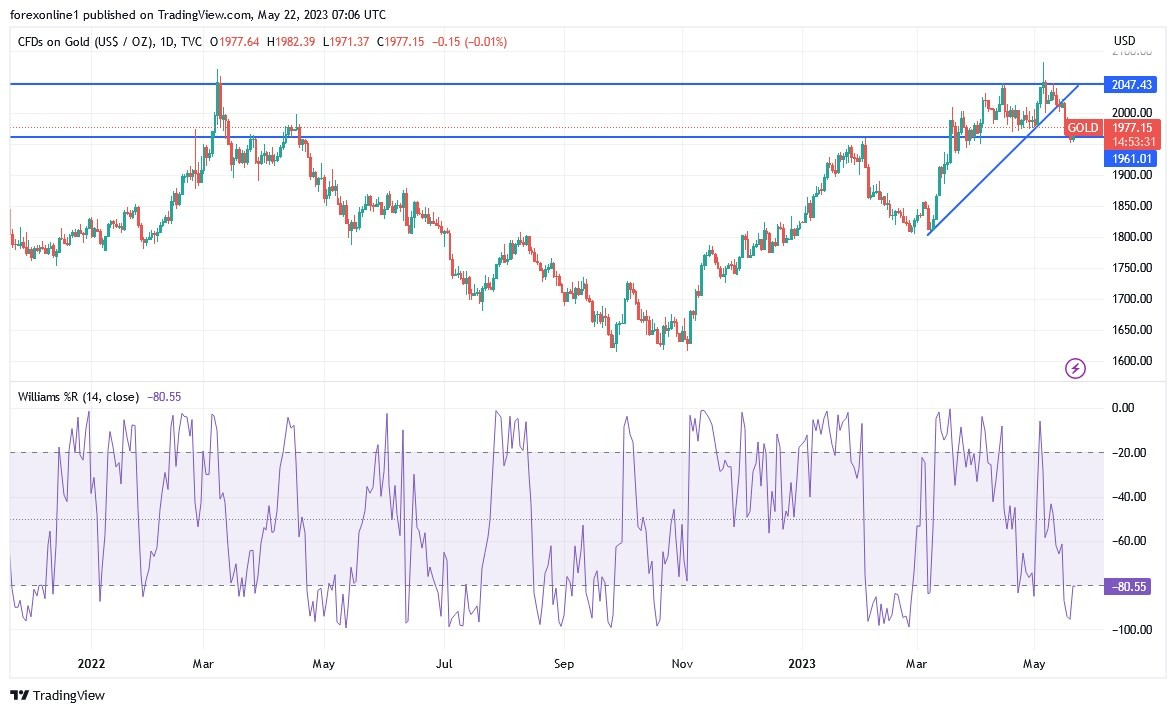Click the instant trading lightning bolt icon
The width and height of the screenshot is (1176, 713).
point(1074,368)
